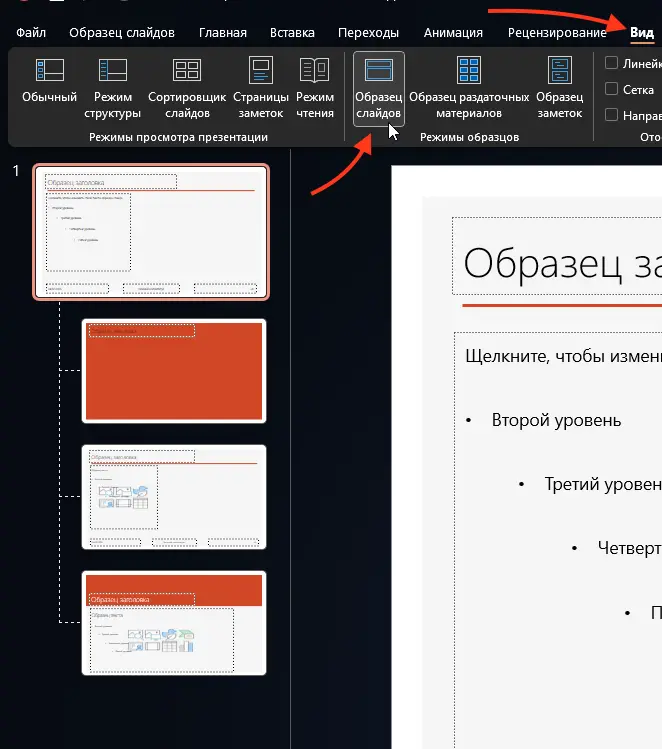
Task: Toggle the Сетка gridlines checkbox
Action: tap(612, 89)
